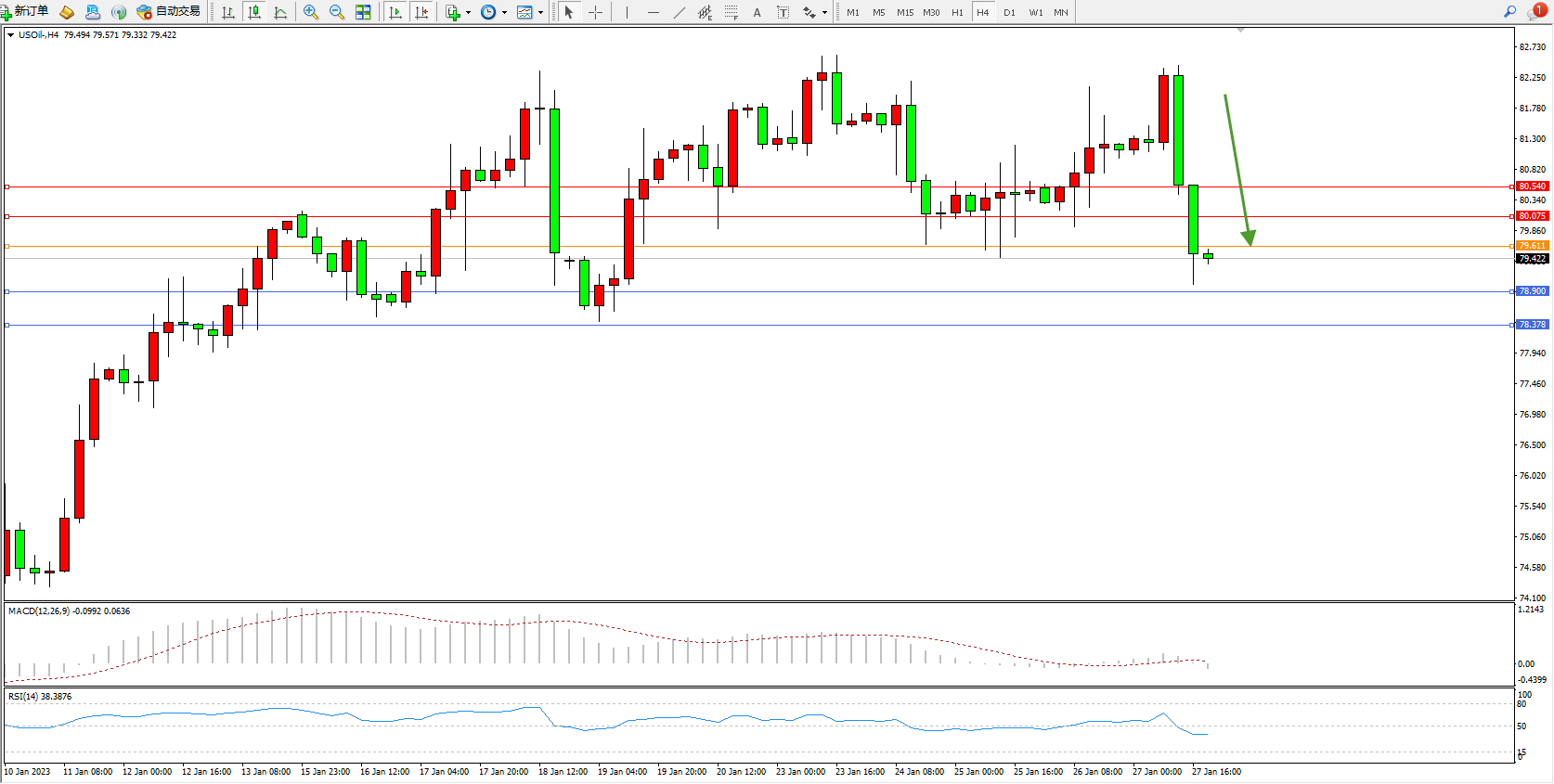The height and width of the screenshot is (784, 1554).
Task: Toggle AutoTrading (自动交易) button
Action: click(x=169, y=11)
